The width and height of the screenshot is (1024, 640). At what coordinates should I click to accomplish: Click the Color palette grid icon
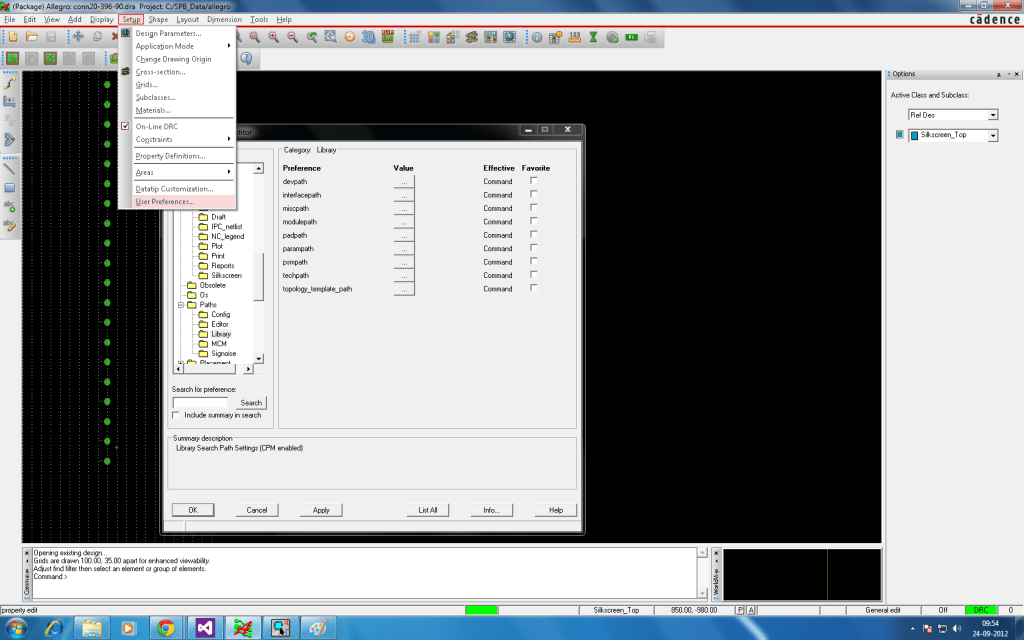pos(434,37)
